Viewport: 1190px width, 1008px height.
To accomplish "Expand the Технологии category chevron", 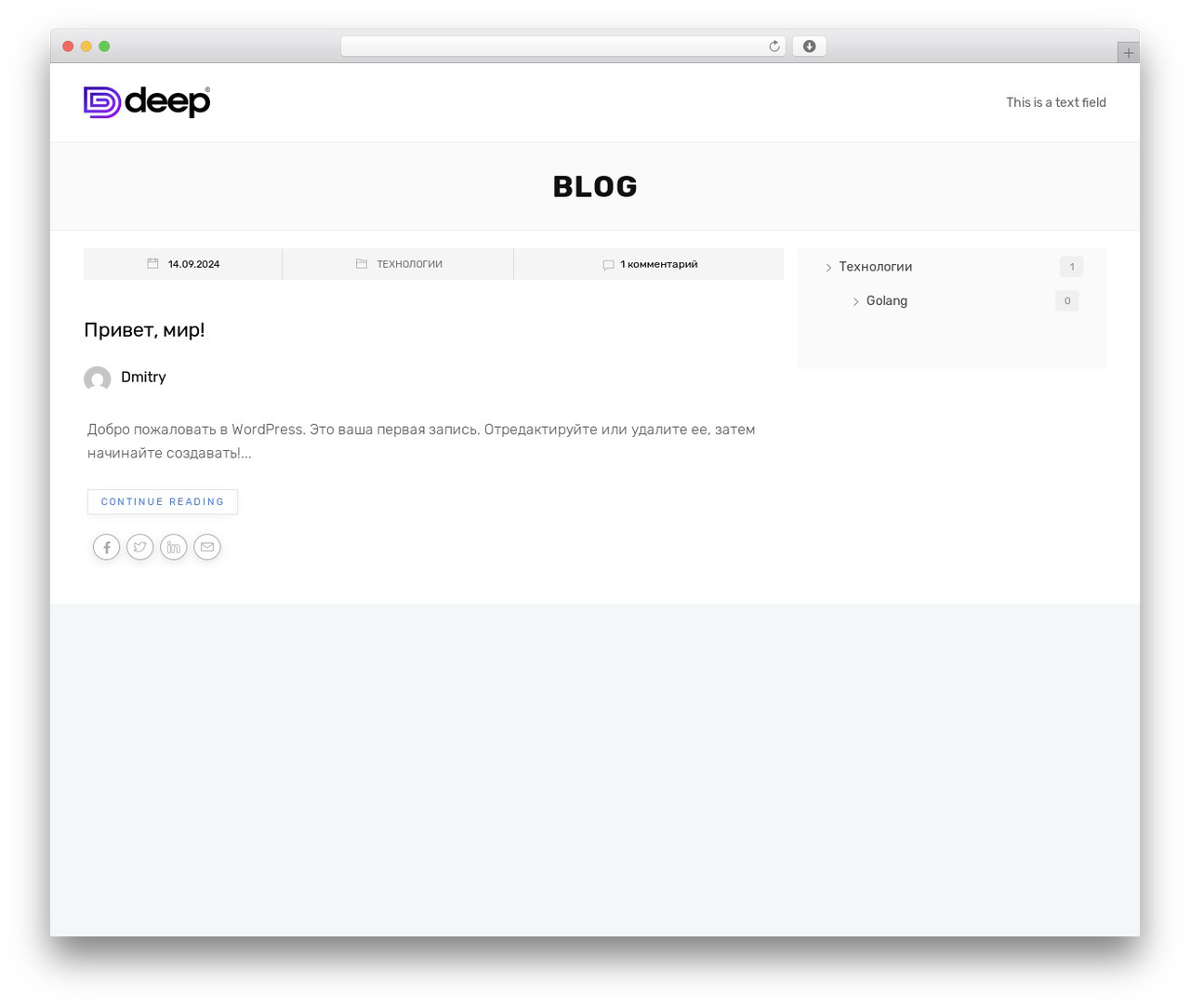I will pyautogui.click(x=828, y=268).
